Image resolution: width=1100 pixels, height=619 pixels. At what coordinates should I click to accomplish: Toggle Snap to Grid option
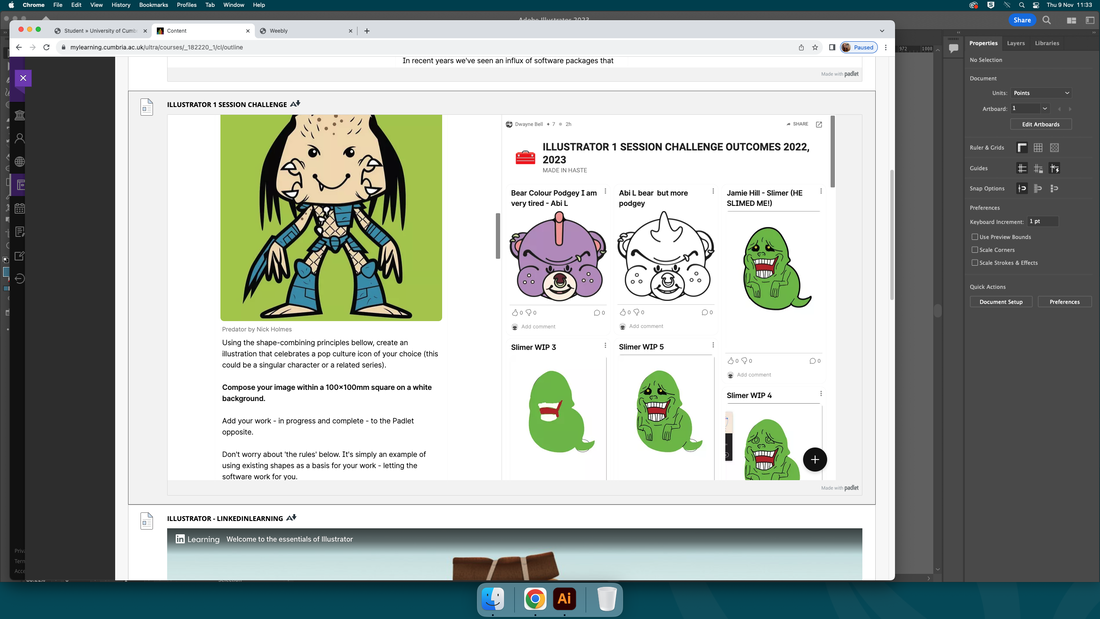(1054, 188)
